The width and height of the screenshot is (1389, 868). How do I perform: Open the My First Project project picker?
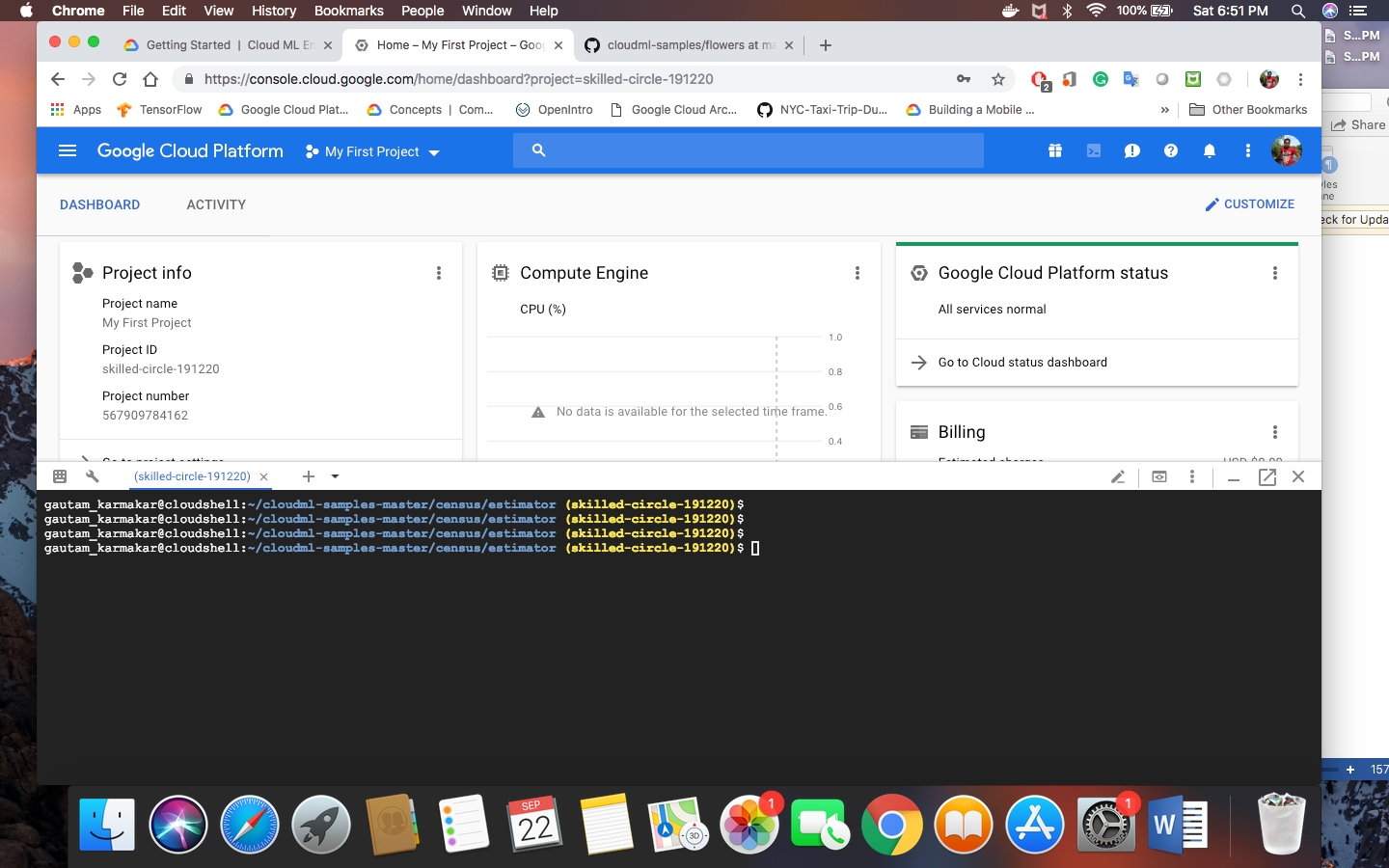[x=370, y=151]
